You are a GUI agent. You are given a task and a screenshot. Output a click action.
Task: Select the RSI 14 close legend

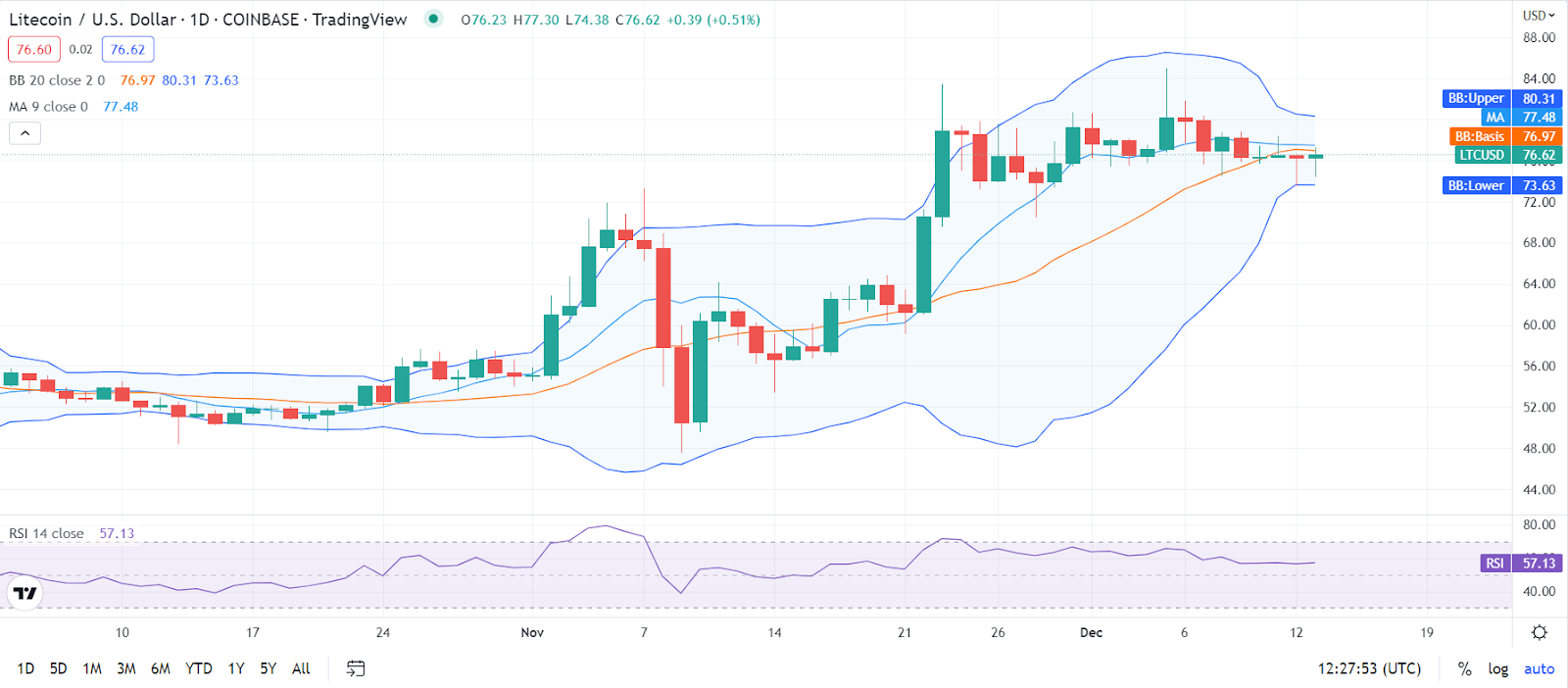(x=46, y=533)
